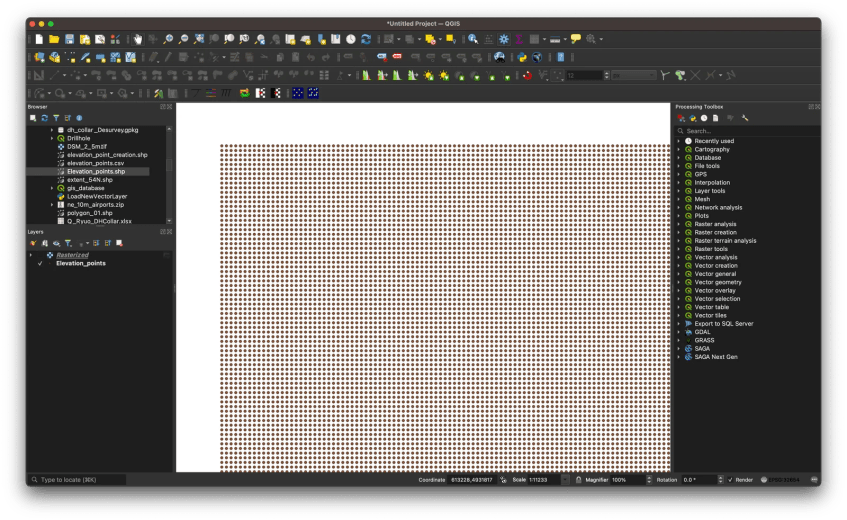The height and width of the screenshot is (520, 847).
Task: Open the px units dropdown in toolbar
Action: (x=634, y=76)
